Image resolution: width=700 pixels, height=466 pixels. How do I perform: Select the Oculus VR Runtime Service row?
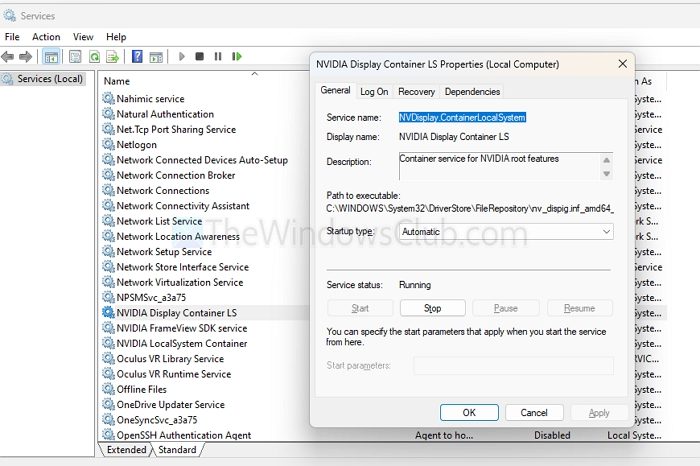coord(174,374)
